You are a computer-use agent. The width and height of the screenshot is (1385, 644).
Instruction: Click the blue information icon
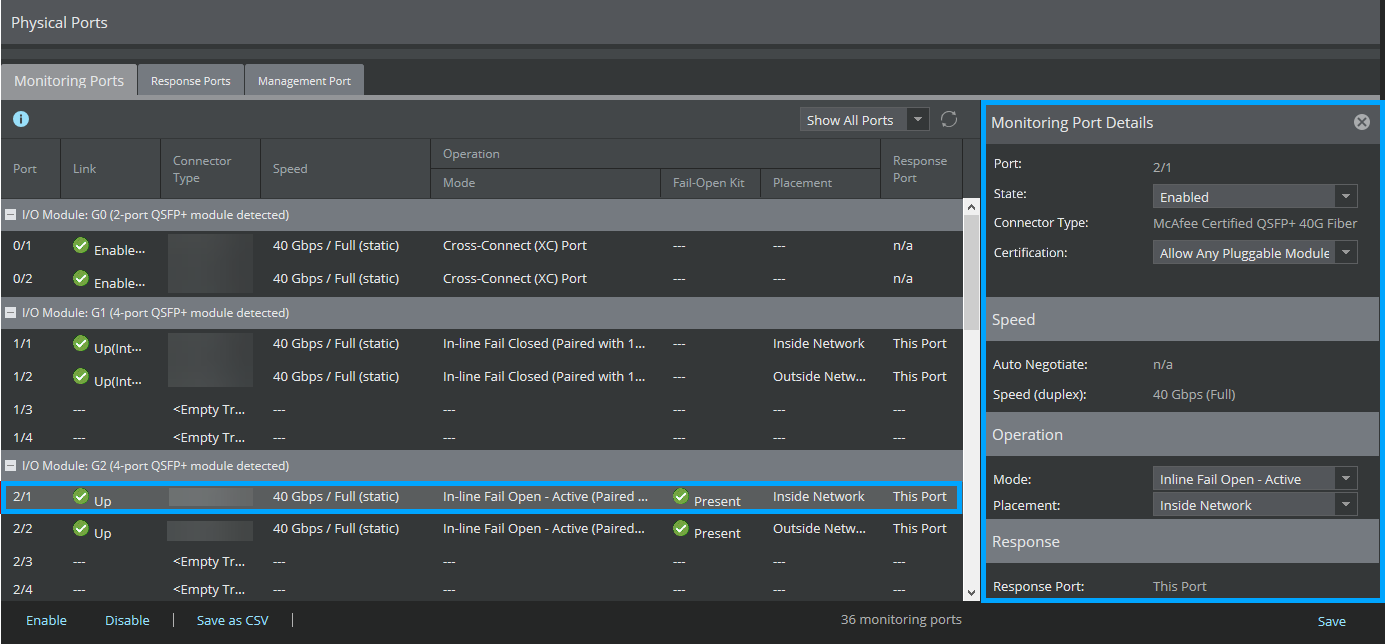pyautogui.click(x=21, y=119)
